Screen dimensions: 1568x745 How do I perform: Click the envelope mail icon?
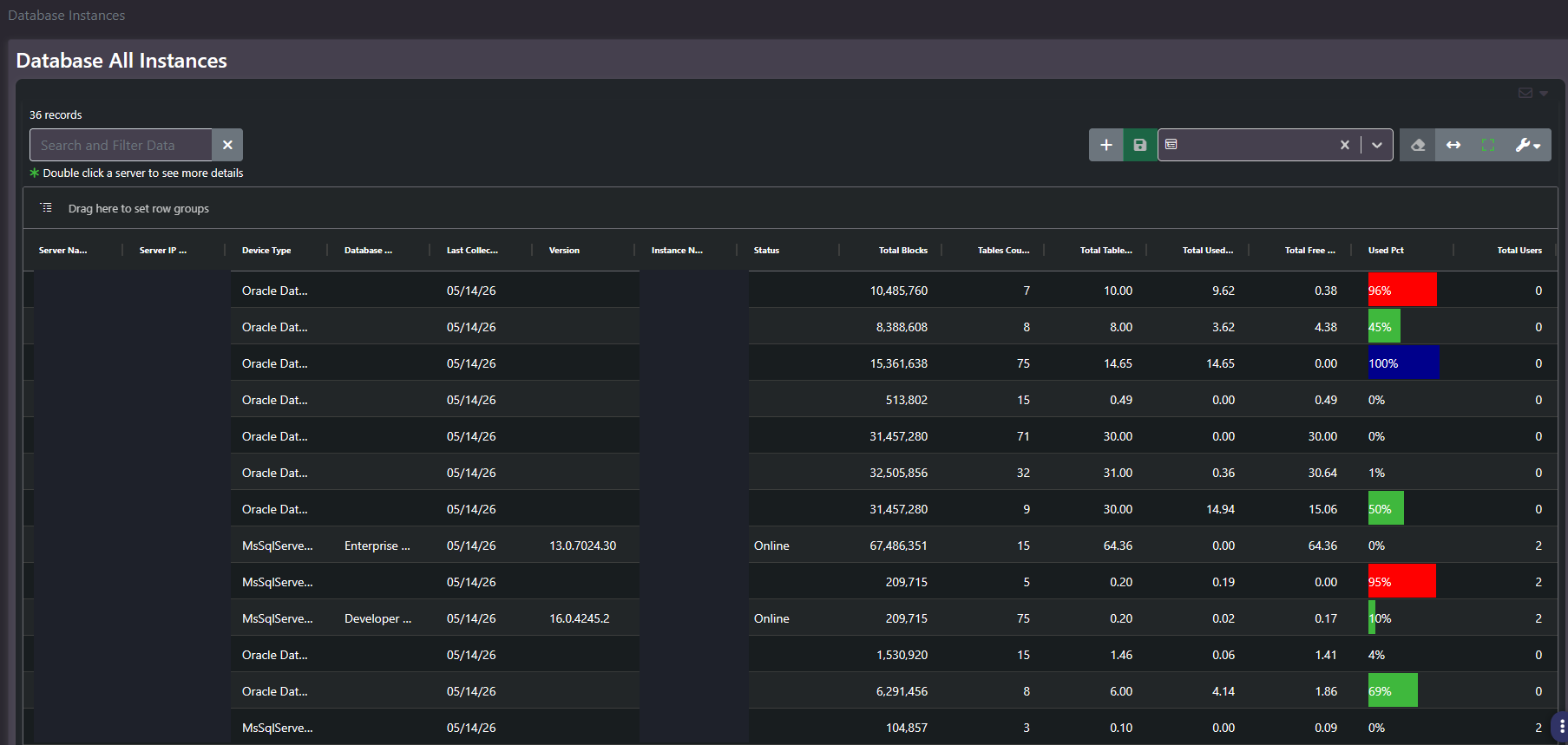(x=1525, y=93)
